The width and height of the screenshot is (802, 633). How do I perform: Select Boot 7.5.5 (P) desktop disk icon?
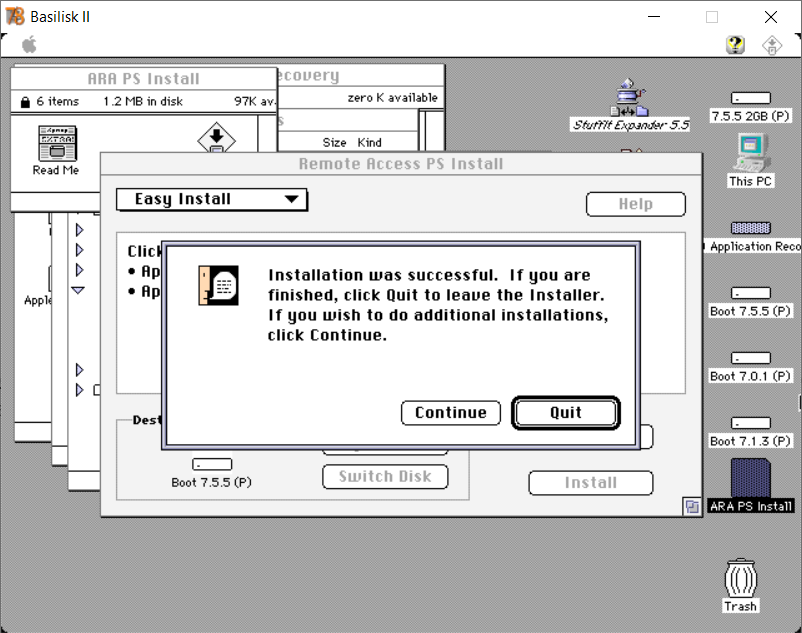[x=750, y=293]
